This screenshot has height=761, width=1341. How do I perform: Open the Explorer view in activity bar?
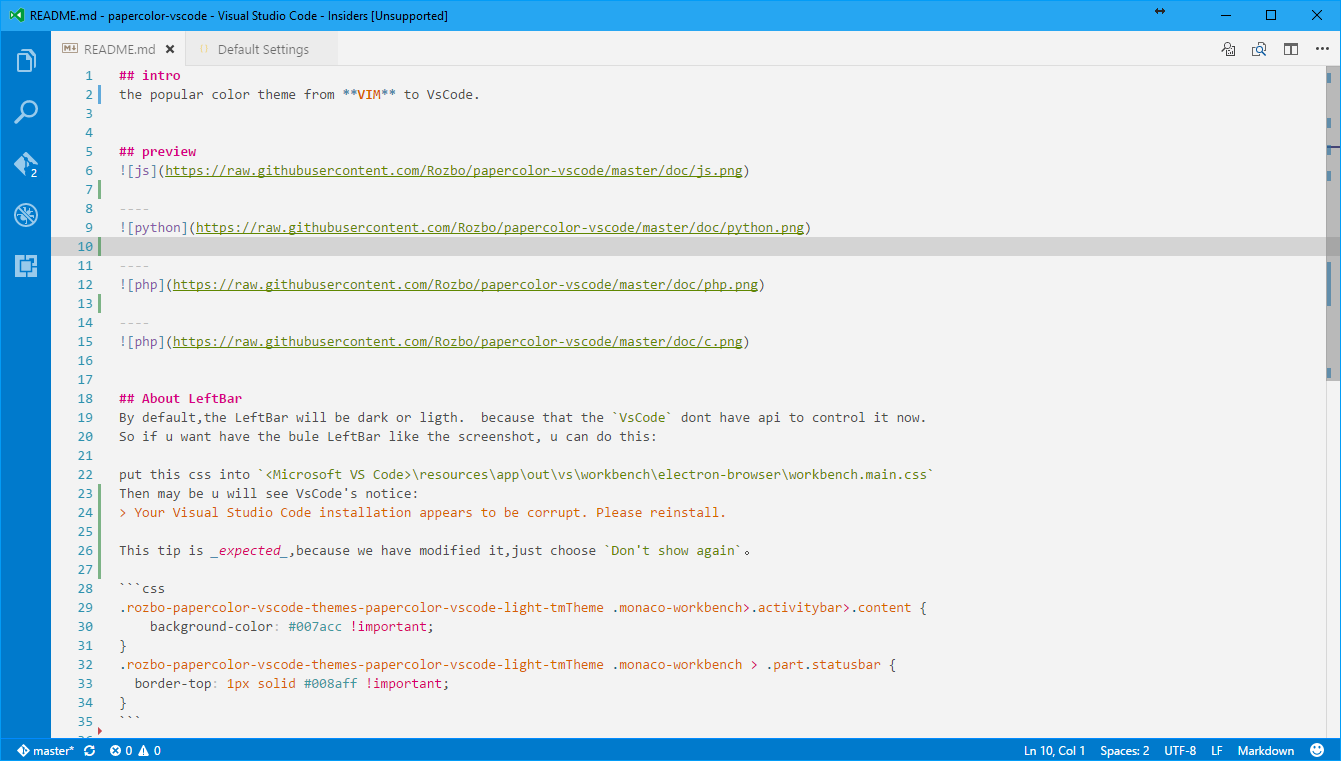coord(26,61)
